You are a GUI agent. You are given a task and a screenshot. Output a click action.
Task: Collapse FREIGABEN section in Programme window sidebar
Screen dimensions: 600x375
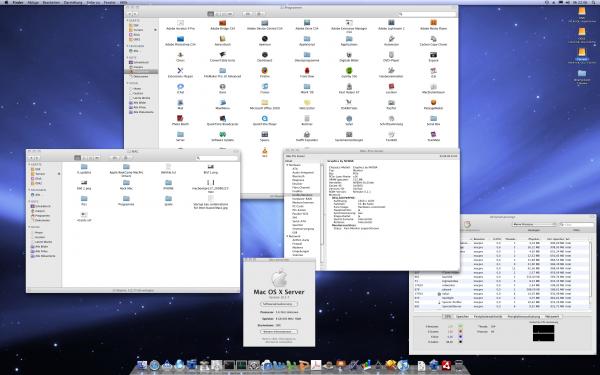click(x=127, y=46)
